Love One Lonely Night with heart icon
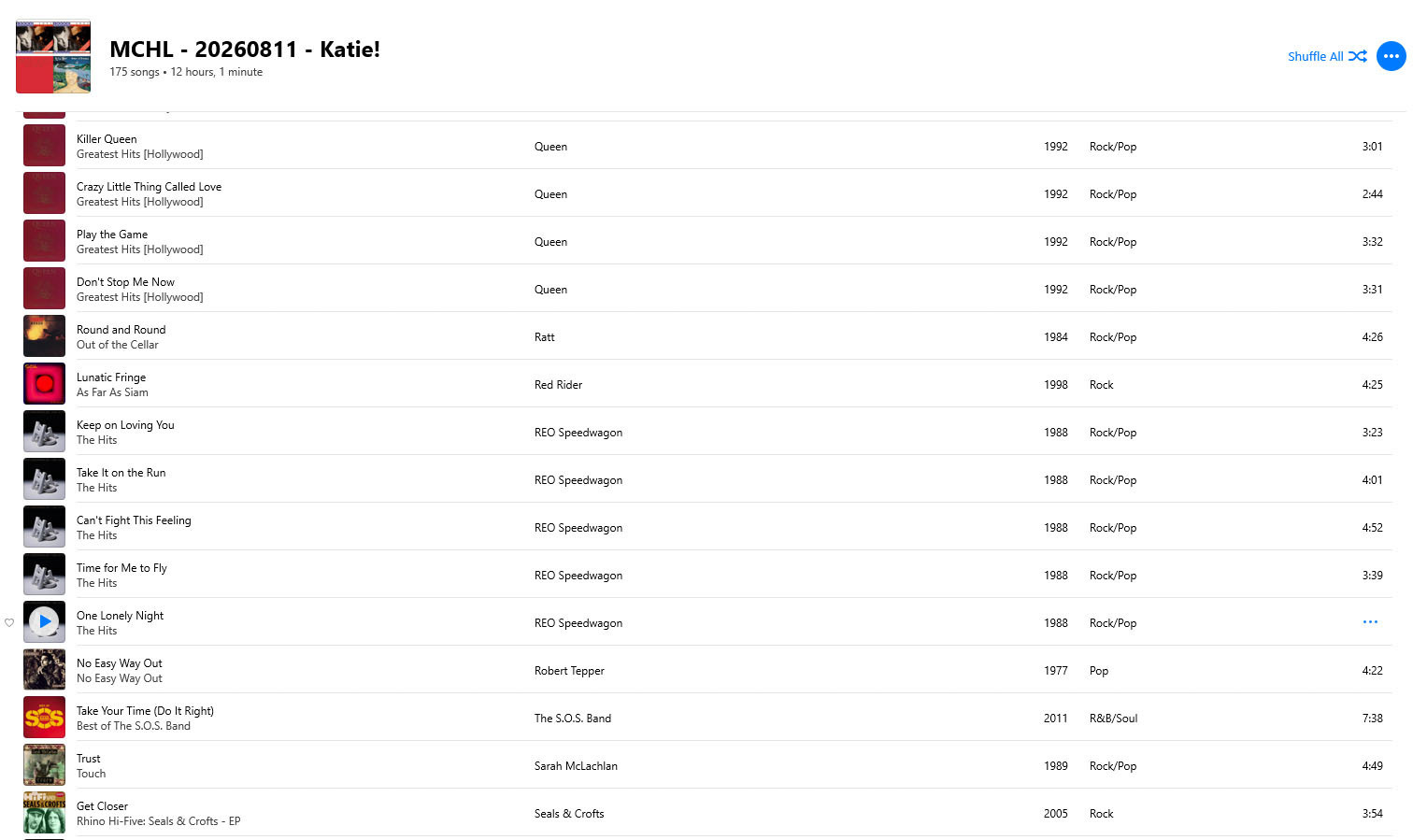Image resolution: width=1427 pixels, height=840 pixels. (x=9, y=622)
